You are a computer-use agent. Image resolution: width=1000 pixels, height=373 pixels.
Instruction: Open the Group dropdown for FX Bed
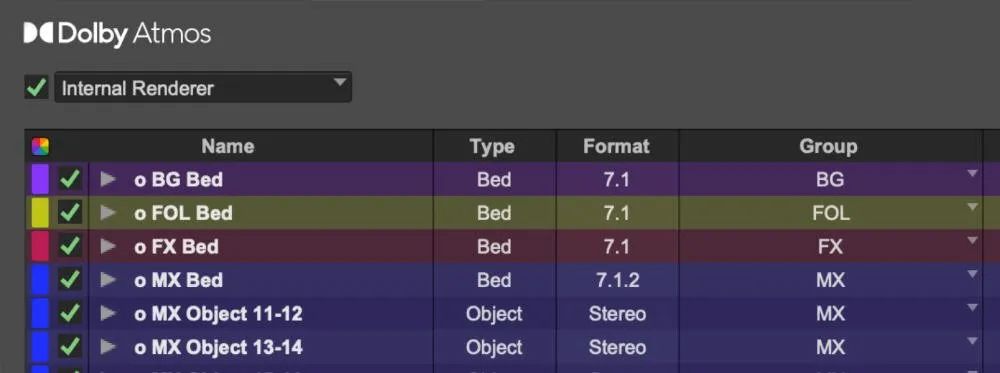(x=972, y=240)
